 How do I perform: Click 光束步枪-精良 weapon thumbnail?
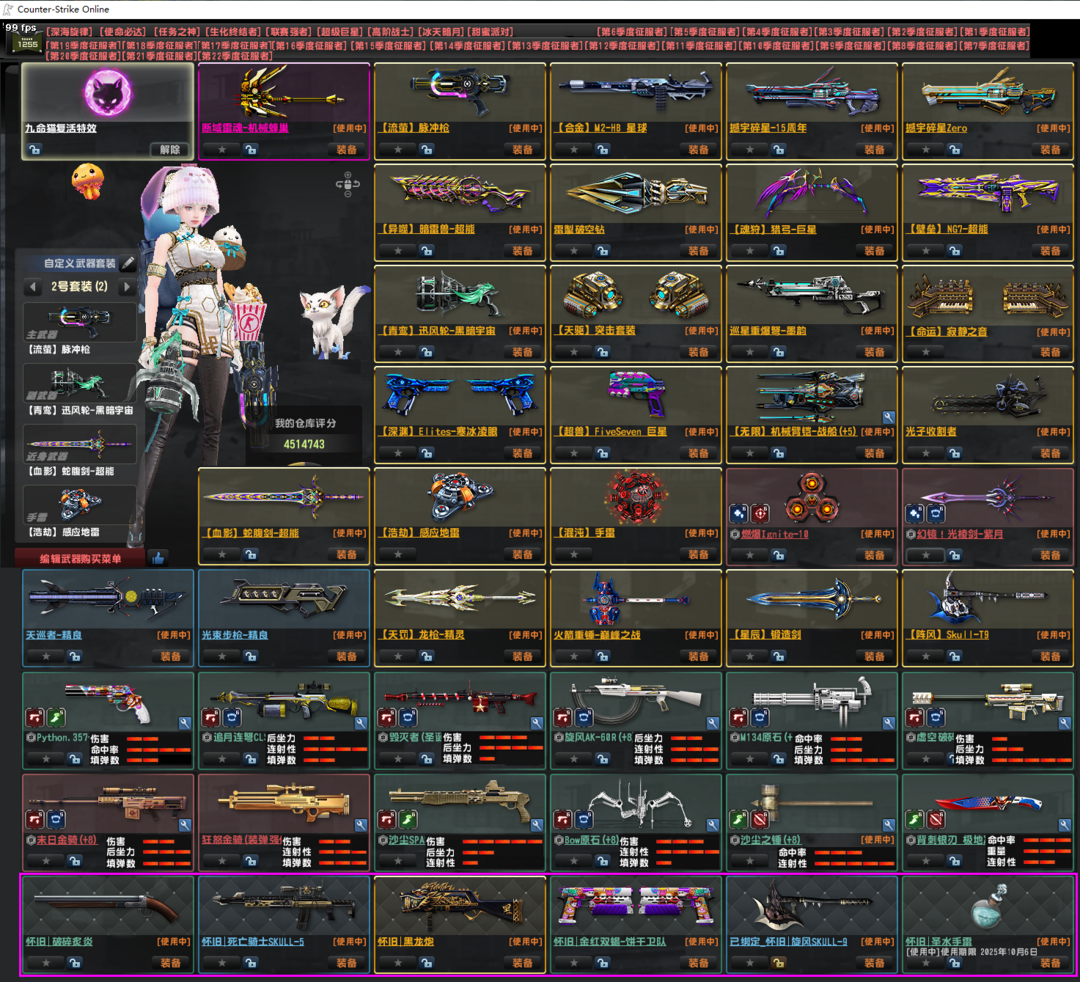[284, 598]
